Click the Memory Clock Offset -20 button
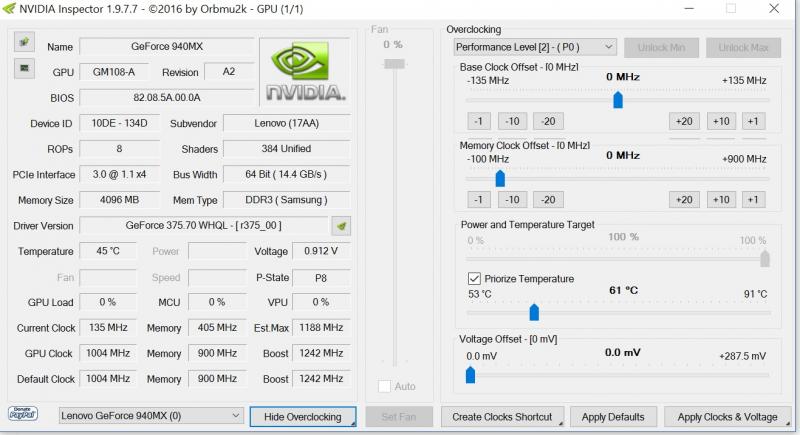The image size is (800, 435). click(x=548, y=199)
